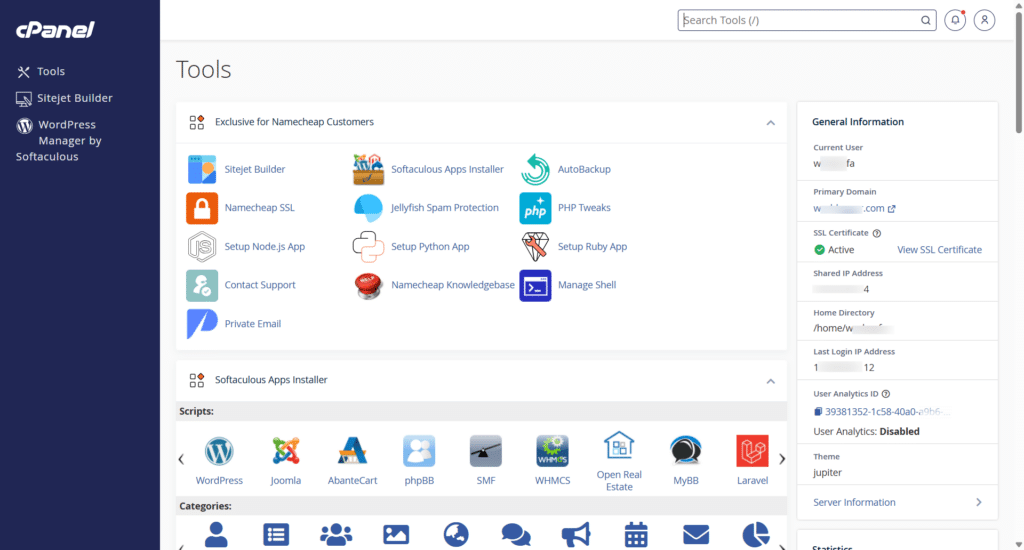Select the Open Real Estate script icon
Viewport: 1024px width, 550px height.
click(x=619, y=445)
